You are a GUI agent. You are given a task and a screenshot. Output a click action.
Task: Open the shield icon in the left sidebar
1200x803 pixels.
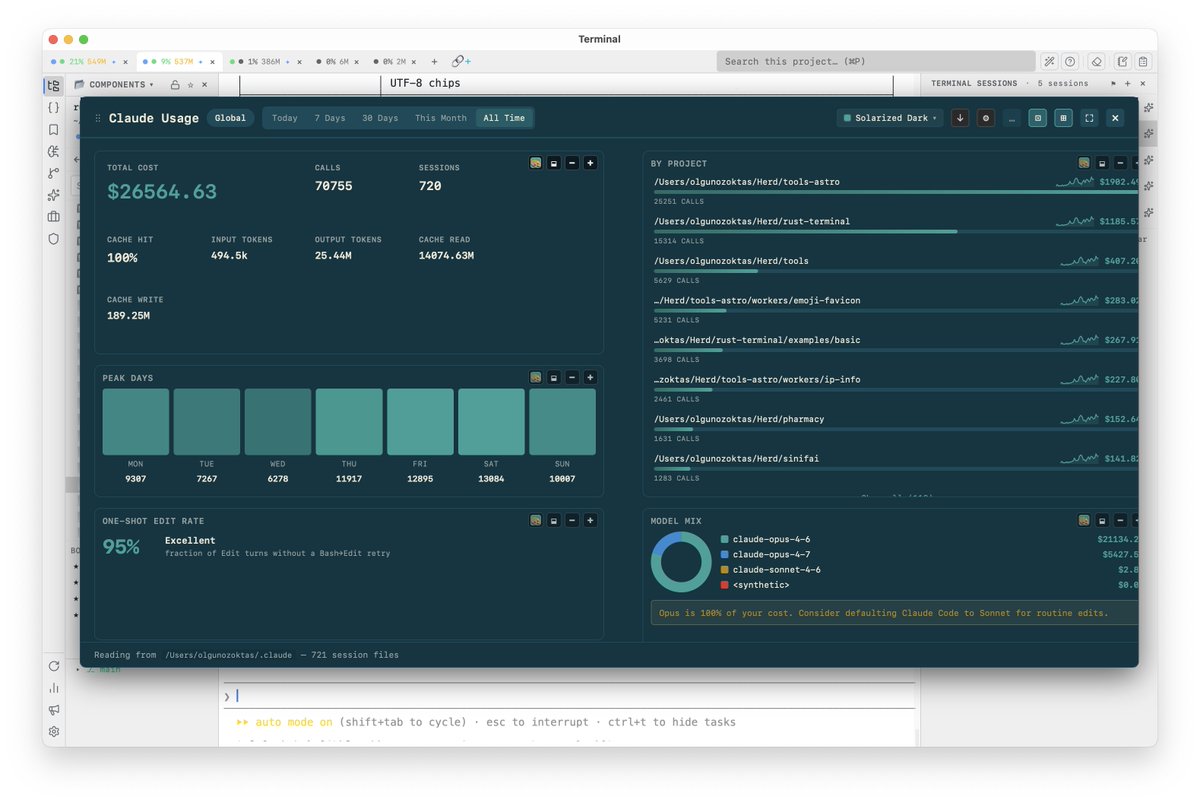click(x=53, y=239)
